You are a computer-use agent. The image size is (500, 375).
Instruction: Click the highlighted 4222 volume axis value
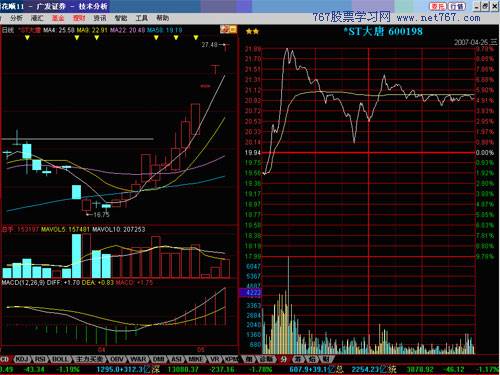251,293
